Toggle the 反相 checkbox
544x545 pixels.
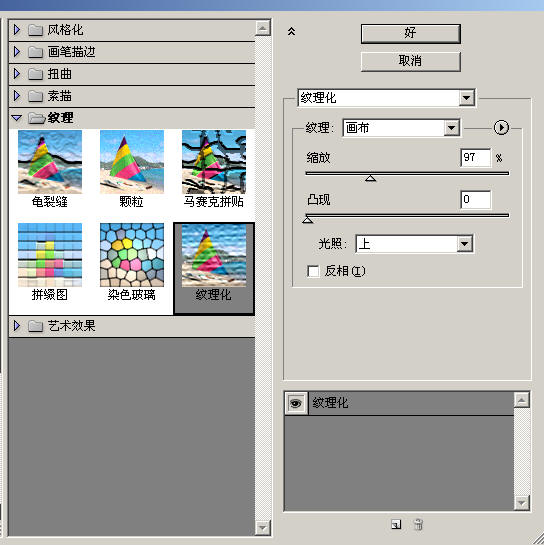(x=313, y=271)
